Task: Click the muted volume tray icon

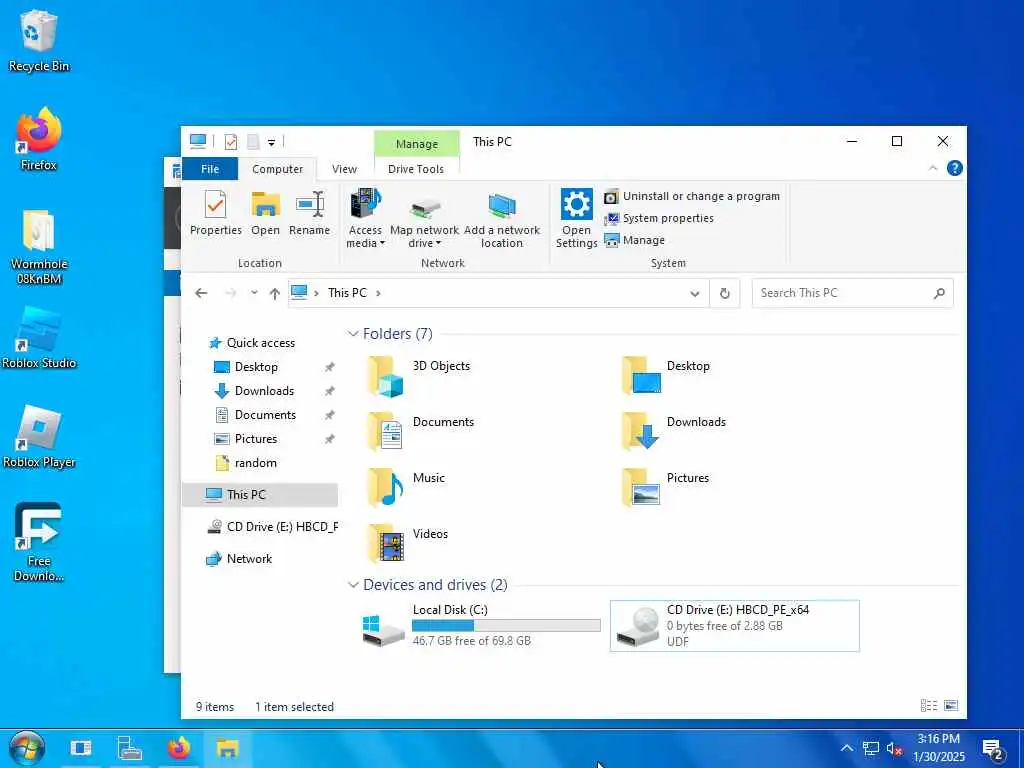Action: point(894,748)
